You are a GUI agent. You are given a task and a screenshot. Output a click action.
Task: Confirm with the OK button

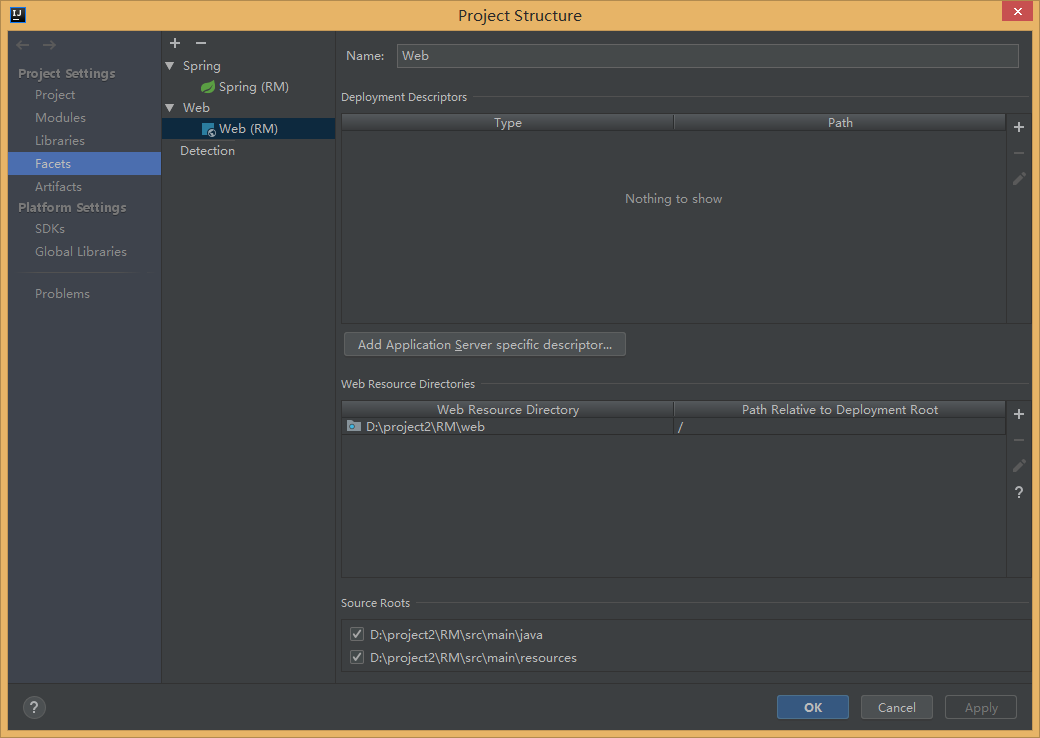[x=812, y=707]
